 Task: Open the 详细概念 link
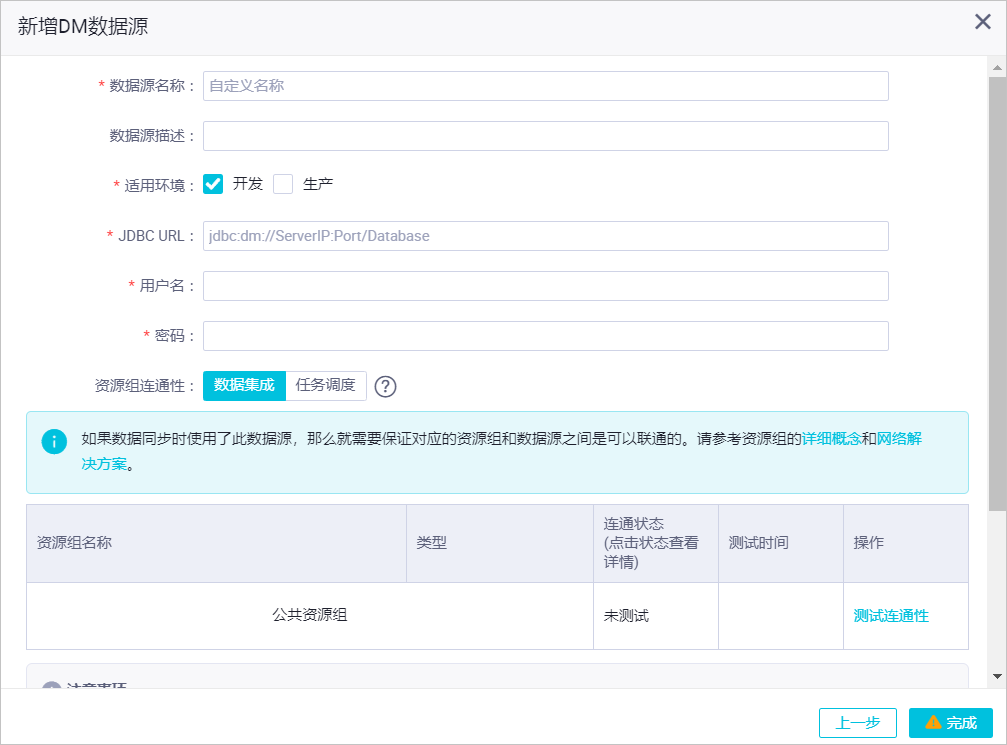pyautogui.click(x=831, y=439)
